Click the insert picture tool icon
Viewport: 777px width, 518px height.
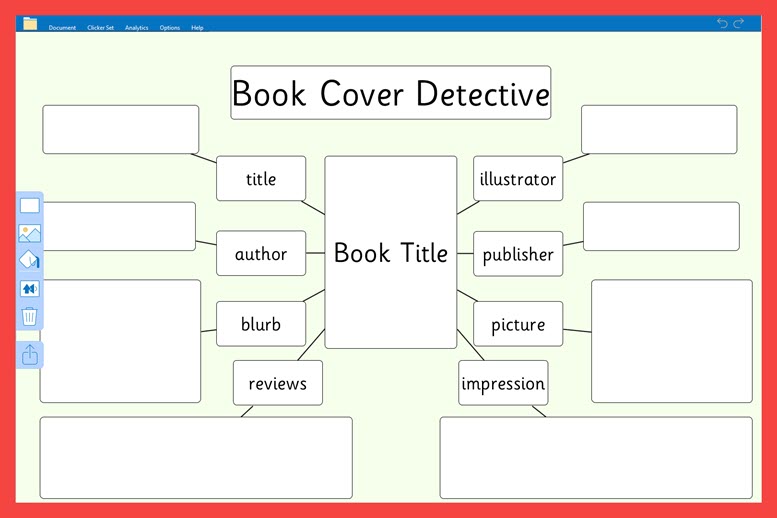[x=30, y=234]
